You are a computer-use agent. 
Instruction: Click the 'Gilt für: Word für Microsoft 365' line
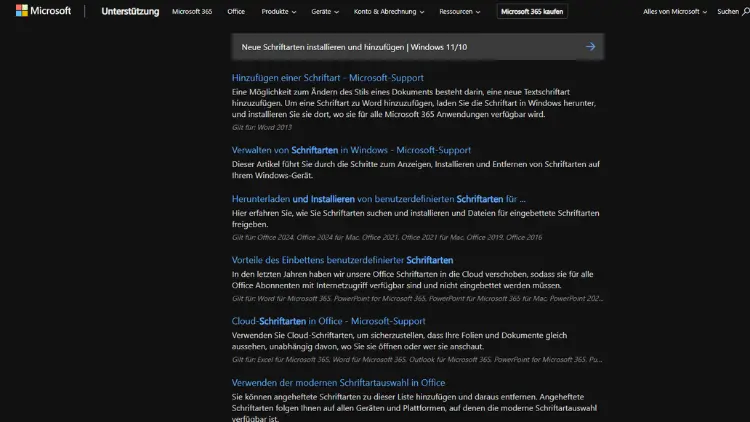(x=417, y=299)
